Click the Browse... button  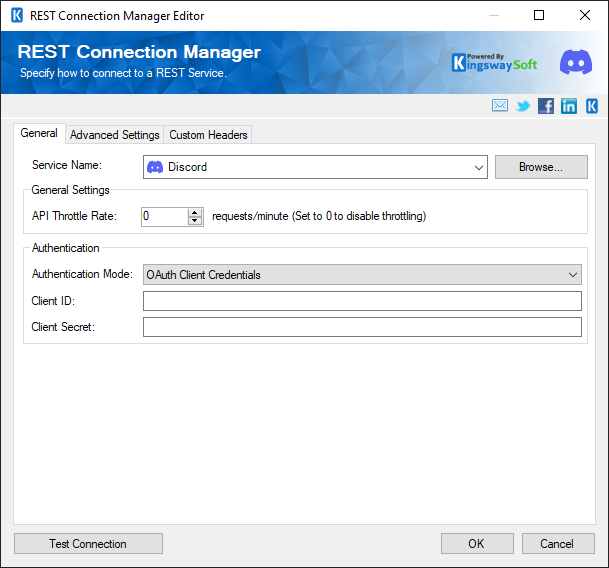[x=541, y=167]
